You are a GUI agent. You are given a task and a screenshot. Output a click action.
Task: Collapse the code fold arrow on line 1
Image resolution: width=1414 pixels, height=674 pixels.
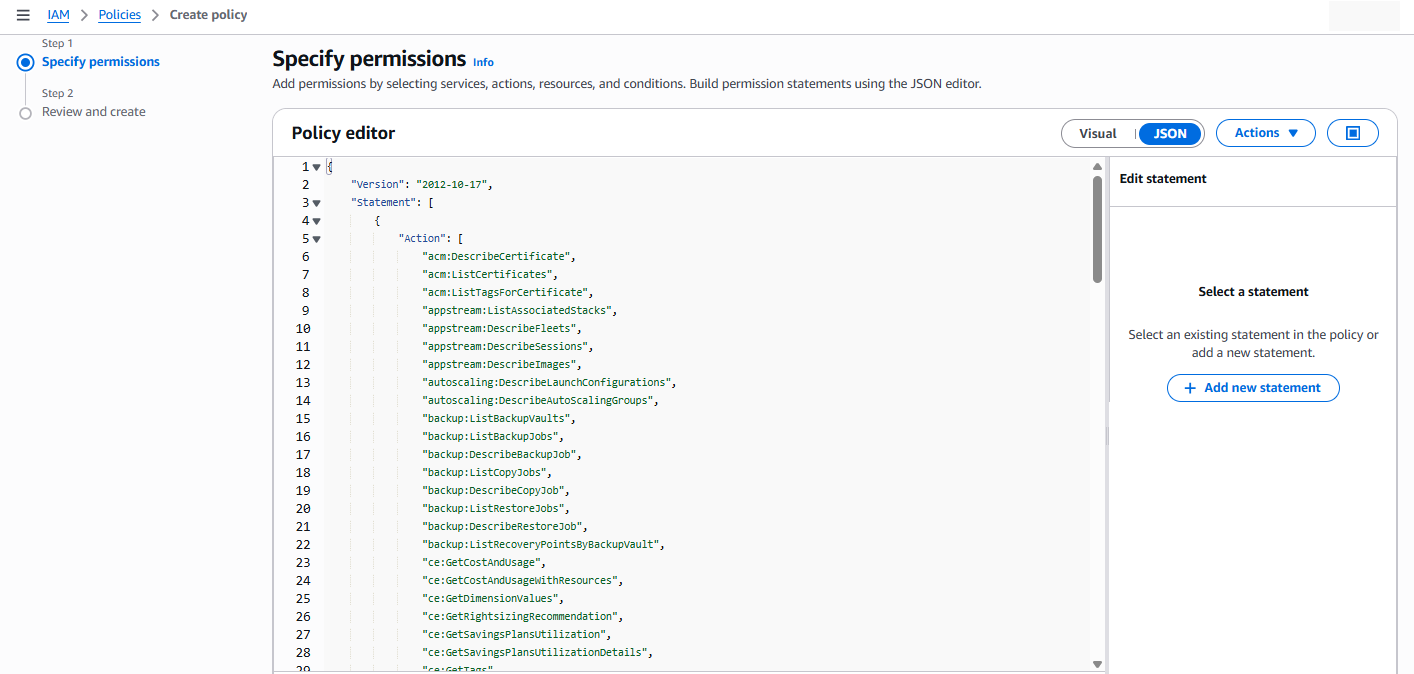pos(317,167)
